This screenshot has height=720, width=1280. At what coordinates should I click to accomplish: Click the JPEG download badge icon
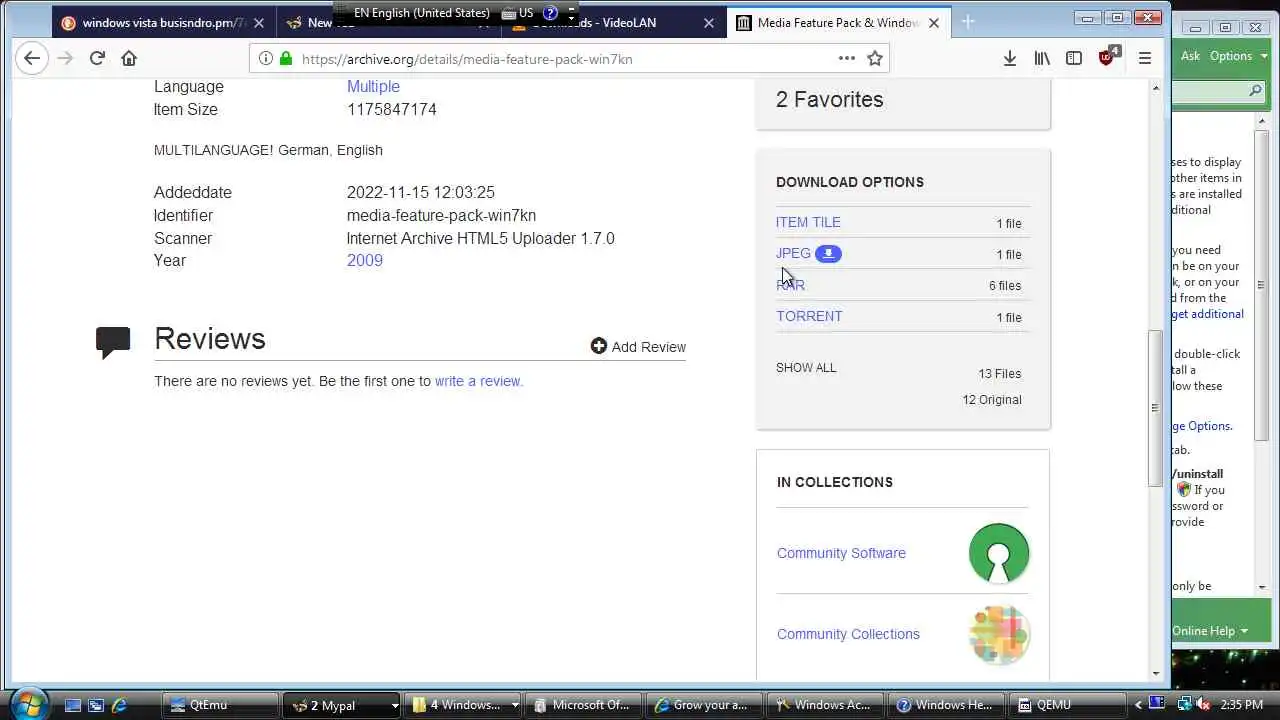tap(828, 253)
